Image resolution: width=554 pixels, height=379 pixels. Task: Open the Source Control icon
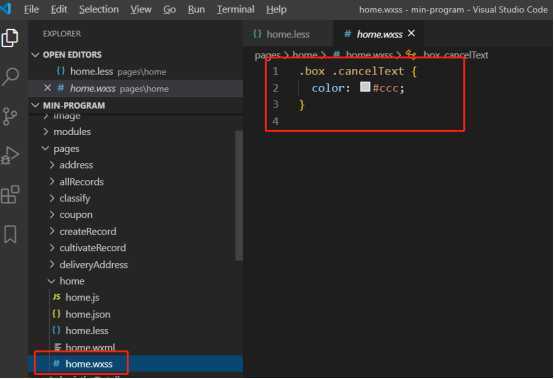10,116
